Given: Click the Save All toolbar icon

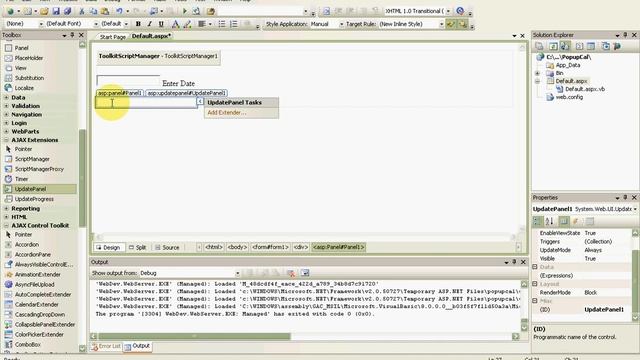Looking at the screenshot, I should coord(67,11).
